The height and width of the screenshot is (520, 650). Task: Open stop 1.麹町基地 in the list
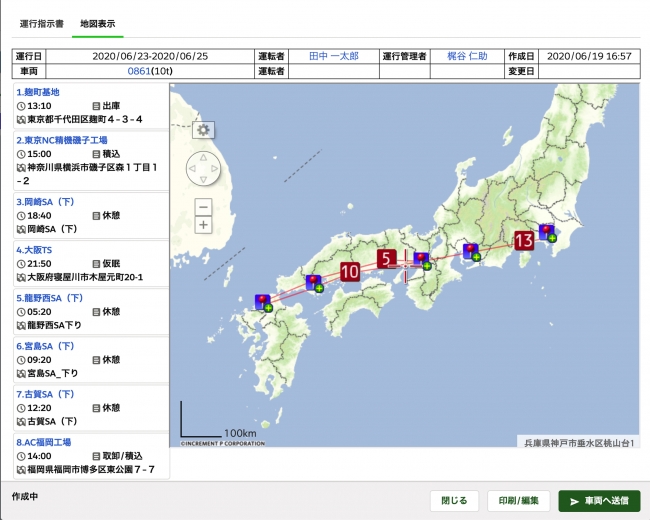[40, 92]
